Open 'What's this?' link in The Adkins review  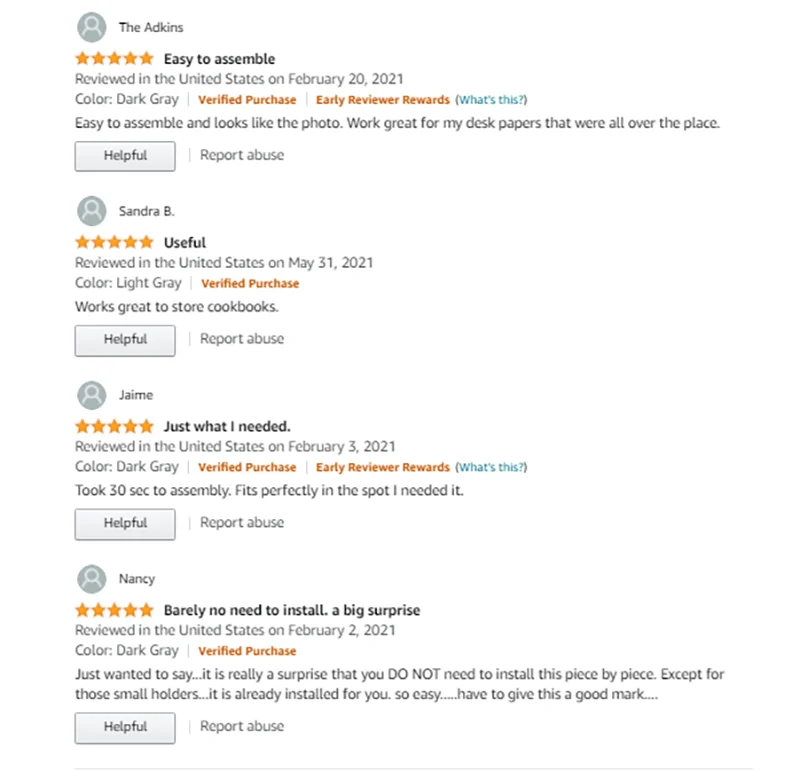coord(491,100)
